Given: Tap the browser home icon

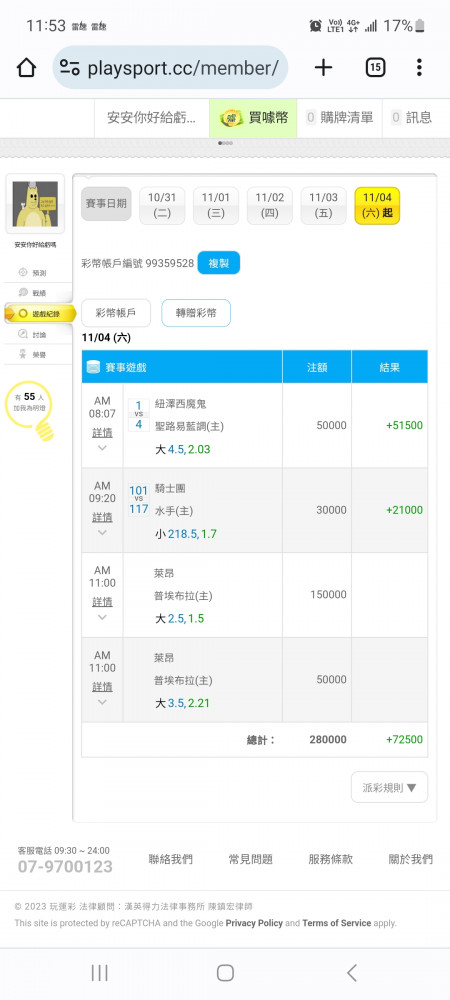Looking at the screenshot, I should [x=26, y=67].
